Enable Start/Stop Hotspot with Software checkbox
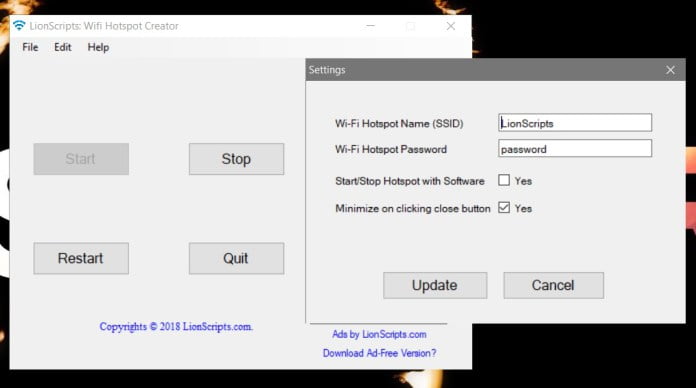 tap(504, 180)
